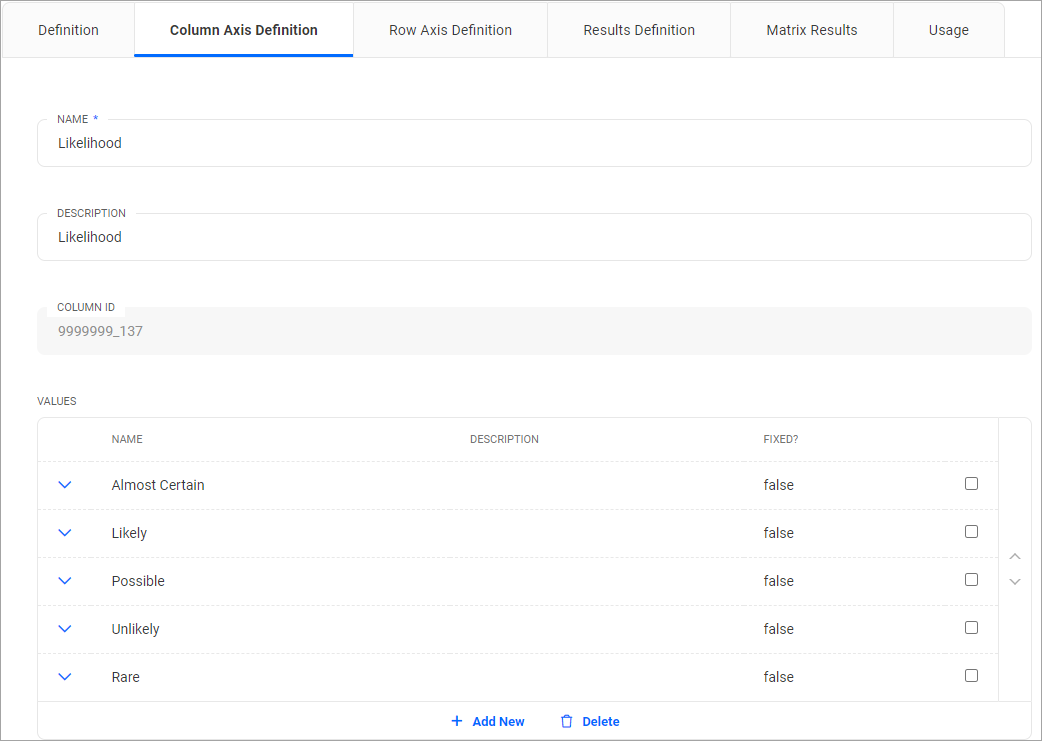The image size is (1042, 741).
Task: Tick the checkbox for the Rare row
Action: coord(971,676)
